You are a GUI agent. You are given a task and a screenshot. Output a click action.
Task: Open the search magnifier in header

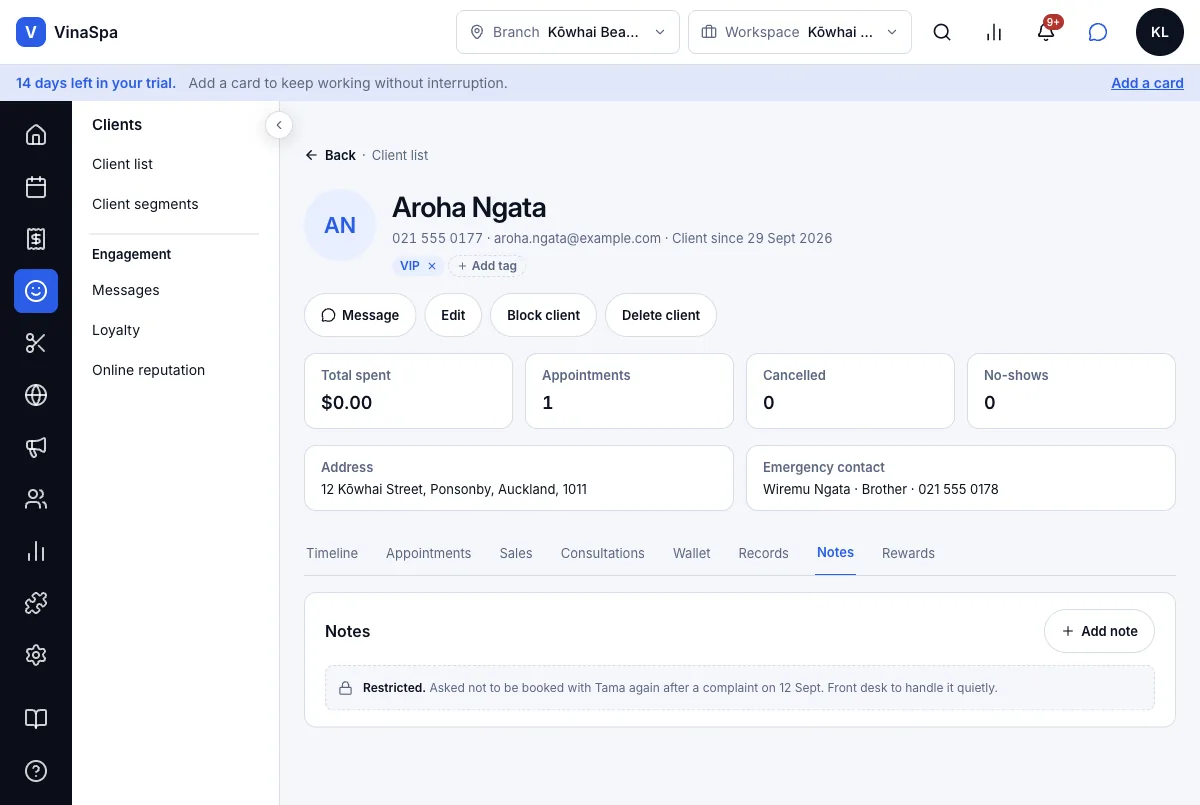(x=942, y=32)
